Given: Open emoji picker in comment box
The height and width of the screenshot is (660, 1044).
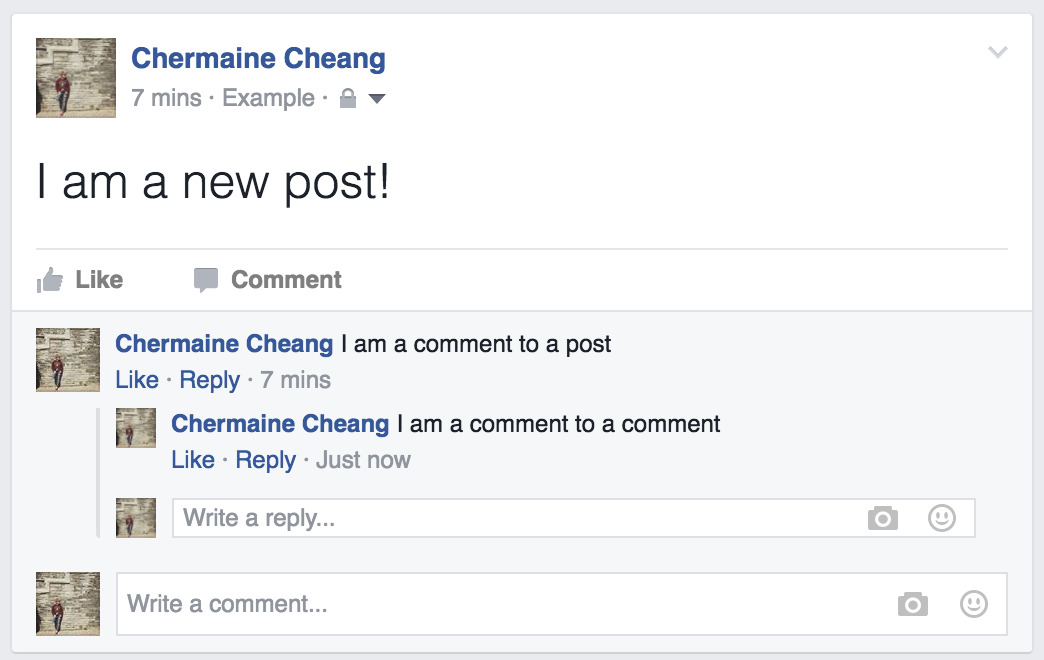Looking at the screenshot, I should (974, 604).
